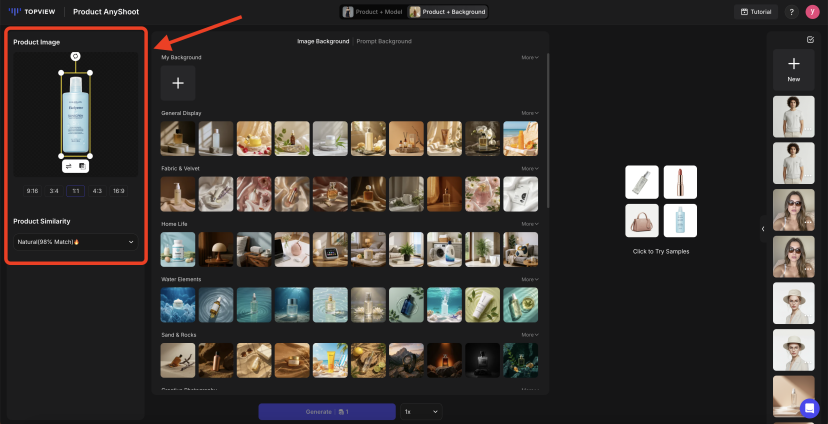Collapse the right history panel arrow
828x424 pixels.
coord(763,229)
